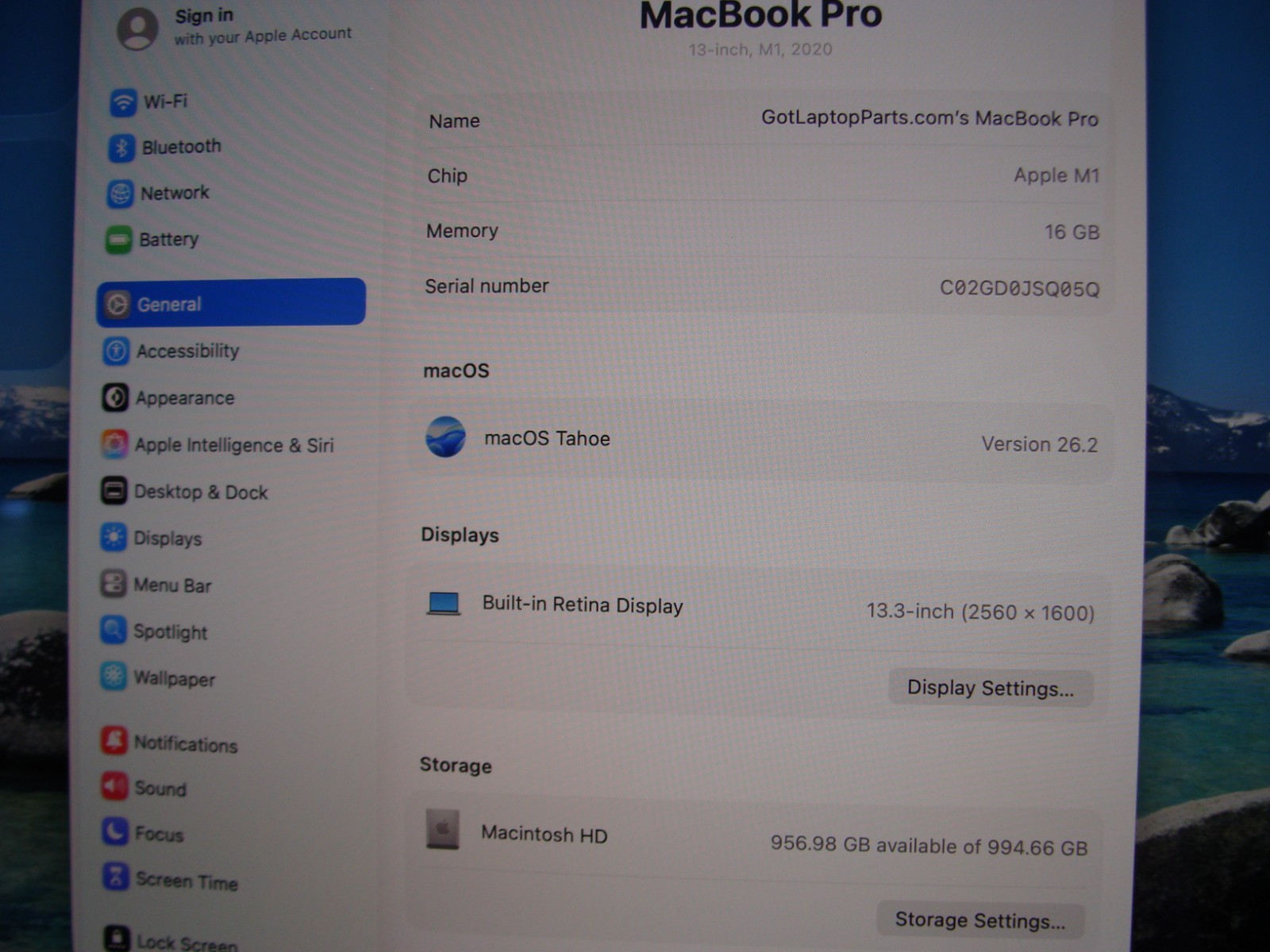Click the Apple Account avatar icon

click(137, 29)
